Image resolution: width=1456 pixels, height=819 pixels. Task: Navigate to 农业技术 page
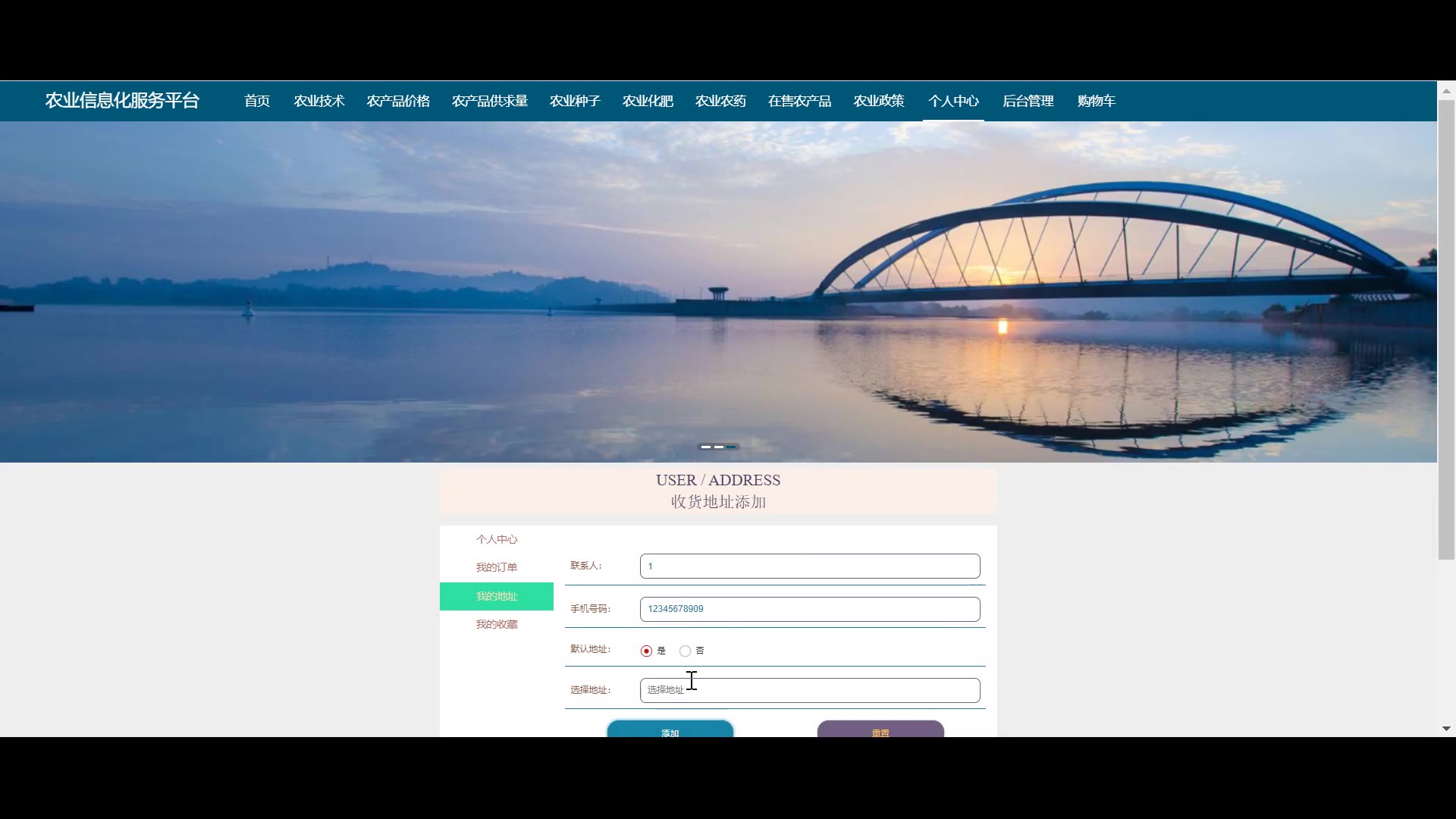pyautogui.click(x=319, y=101)
